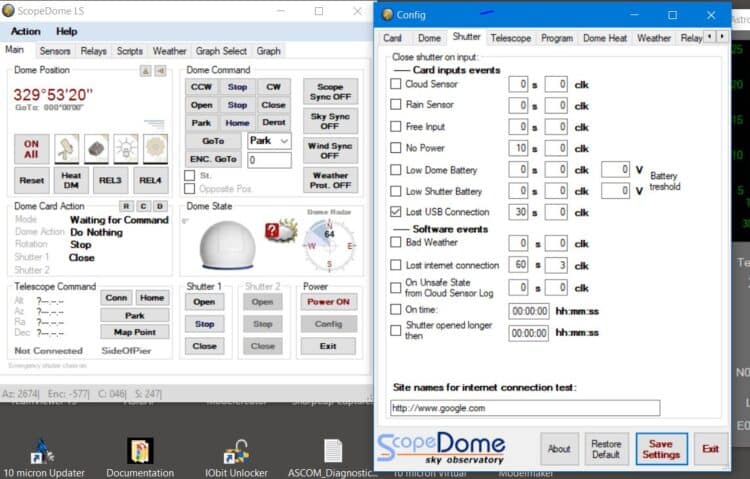
Task: Open the Telescope tab in Config
Action: [x=510, y=38]
